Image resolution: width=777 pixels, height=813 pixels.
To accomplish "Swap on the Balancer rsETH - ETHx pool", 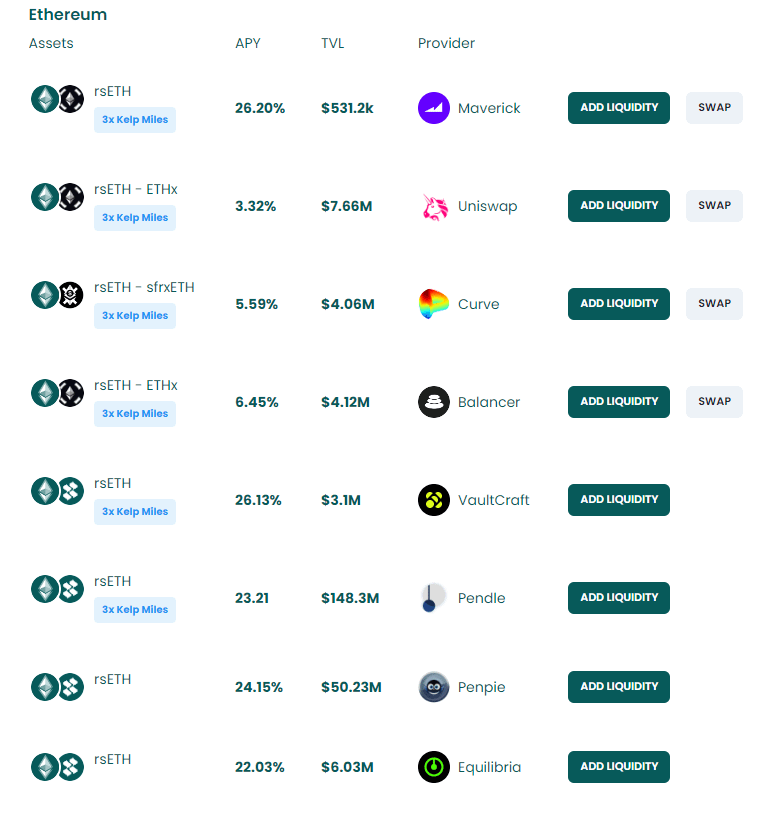I will (x=714, y=402).
